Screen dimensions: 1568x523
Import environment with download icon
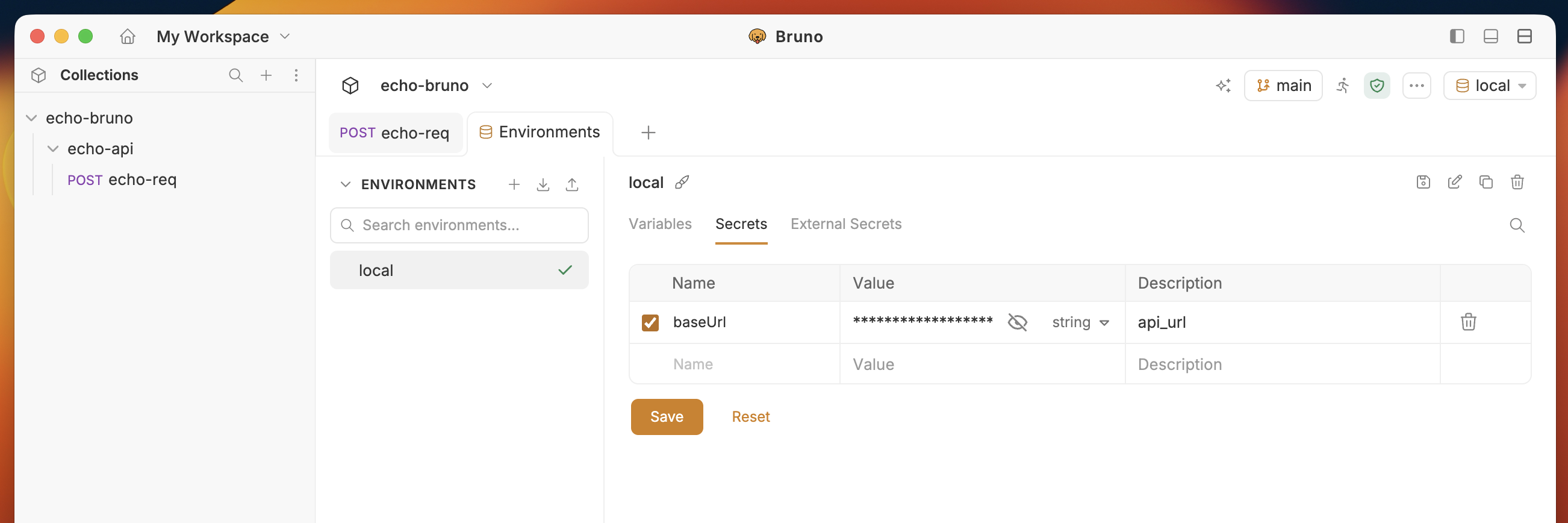point(543,184)
